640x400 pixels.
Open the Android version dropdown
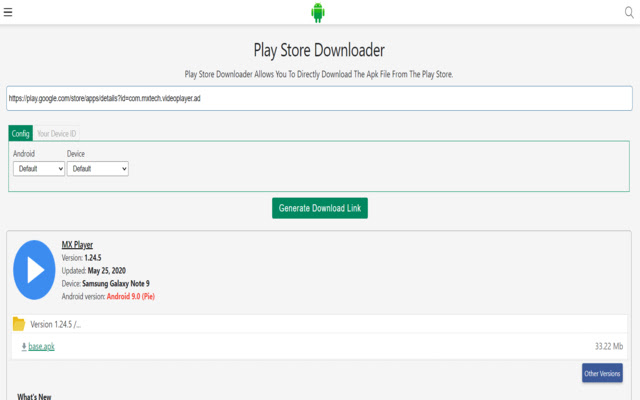tap(39, 169)
